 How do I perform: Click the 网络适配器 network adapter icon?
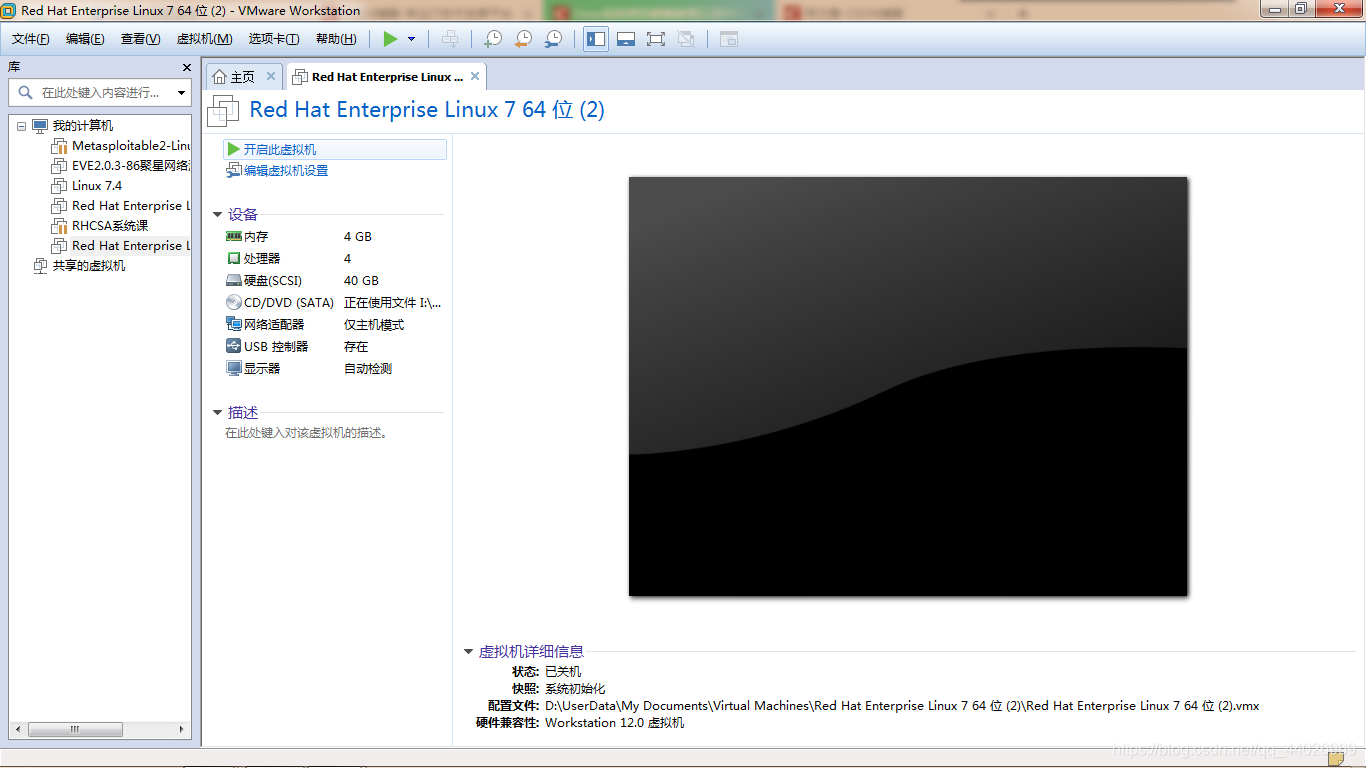coord(234,325)
